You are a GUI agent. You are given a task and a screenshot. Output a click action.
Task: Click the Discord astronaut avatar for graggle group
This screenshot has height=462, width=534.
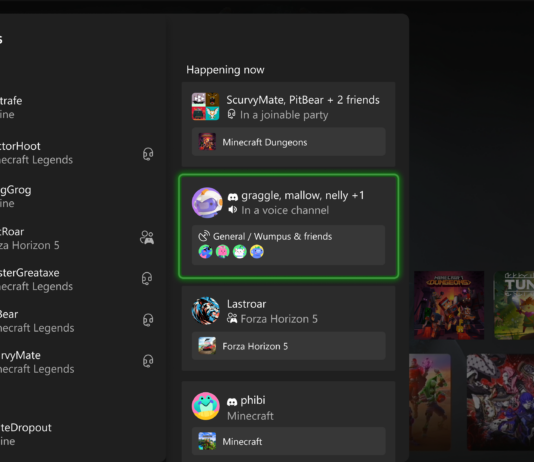pos(207,203)
